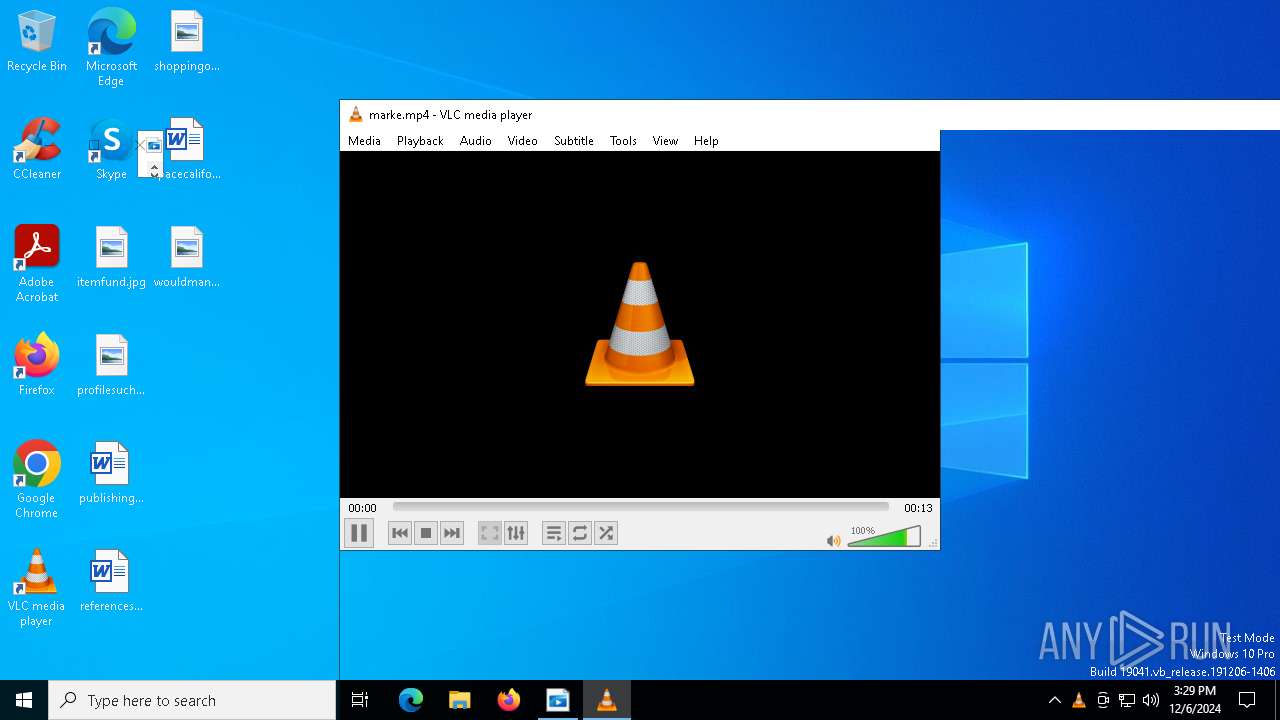Open the Windows Start menu
This screenshot has height=720, width=1280.
click(x=24, y=700)
